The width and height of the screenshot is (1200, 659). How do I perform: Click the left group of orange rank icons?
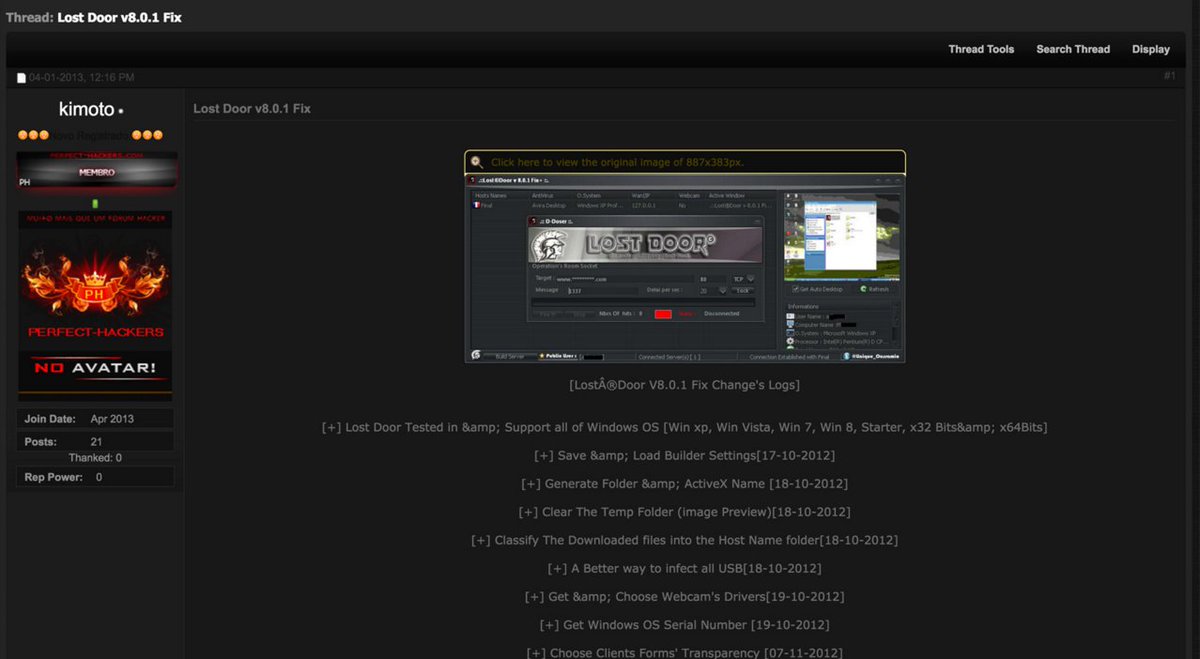(x=32, y=135)
